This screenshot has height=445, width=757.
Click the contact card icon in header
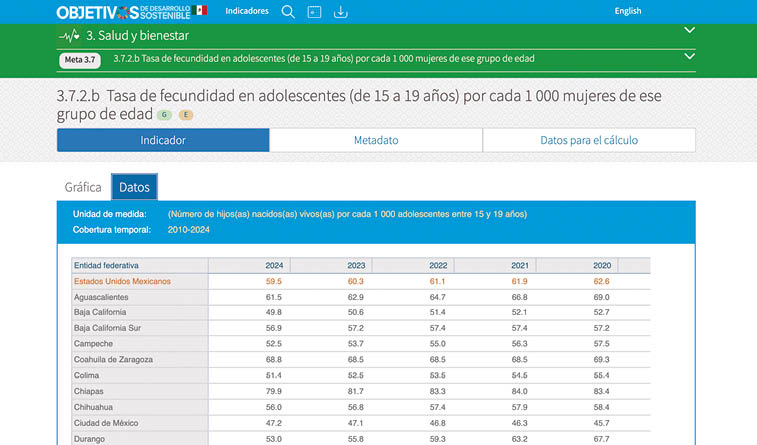(x=314, y=12)
